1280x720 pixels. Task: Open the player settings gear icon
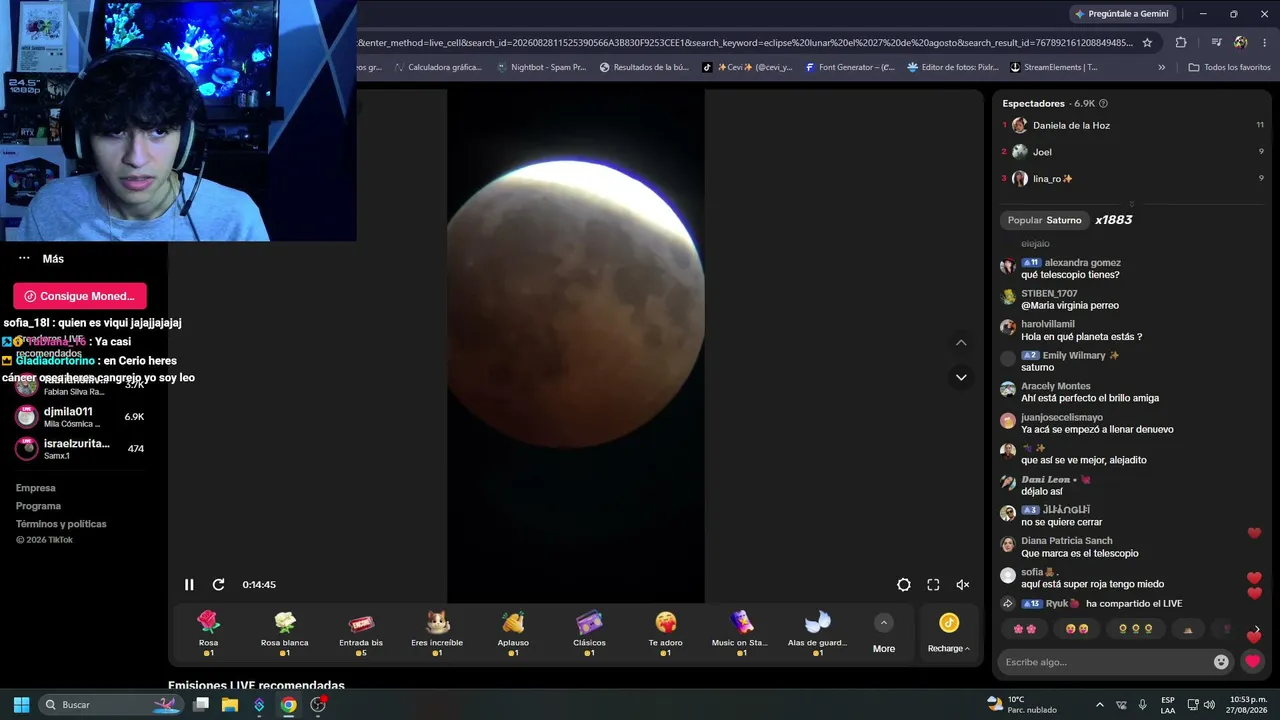tap(904, 585)
